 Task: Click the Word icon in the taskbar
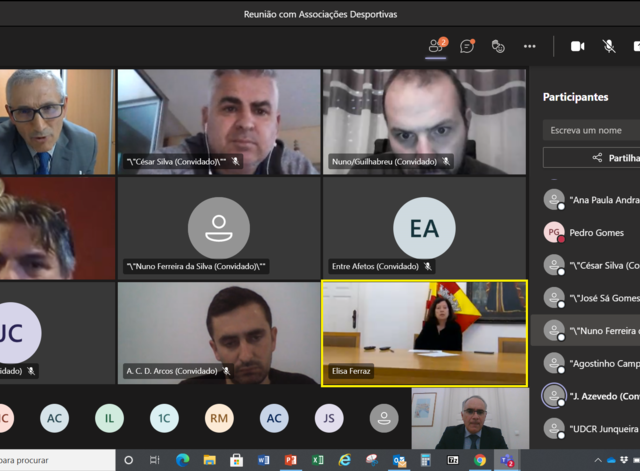[264, 460]
